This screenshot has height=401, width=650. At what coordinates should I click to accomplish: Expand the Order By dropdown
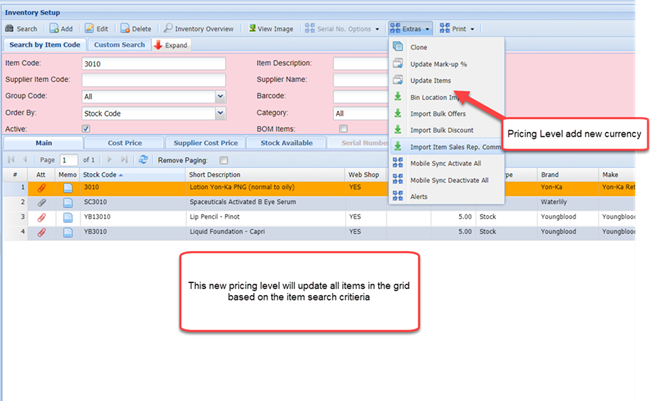click(219, 113)
